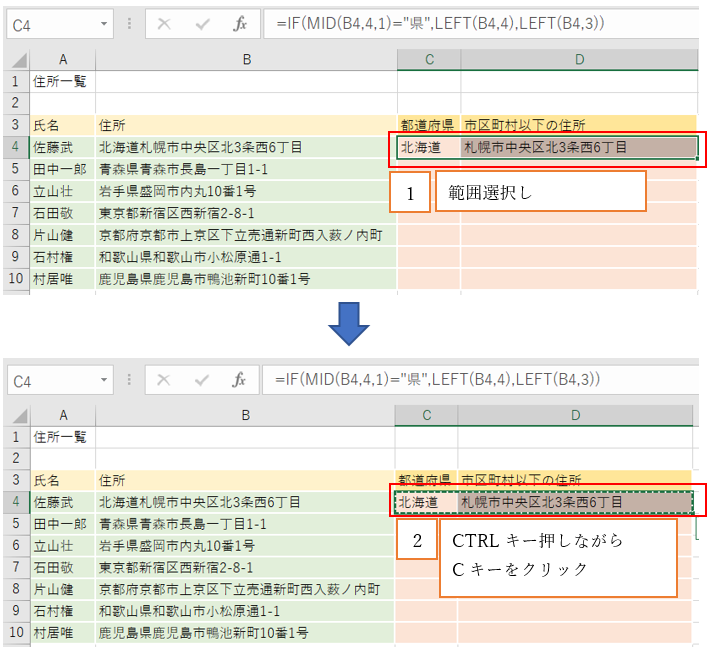Click the Cancel X icon in the lower formula bar
The height and width of the screenshot is (651, 713).
pyautogui.click(x=165, y=380)
